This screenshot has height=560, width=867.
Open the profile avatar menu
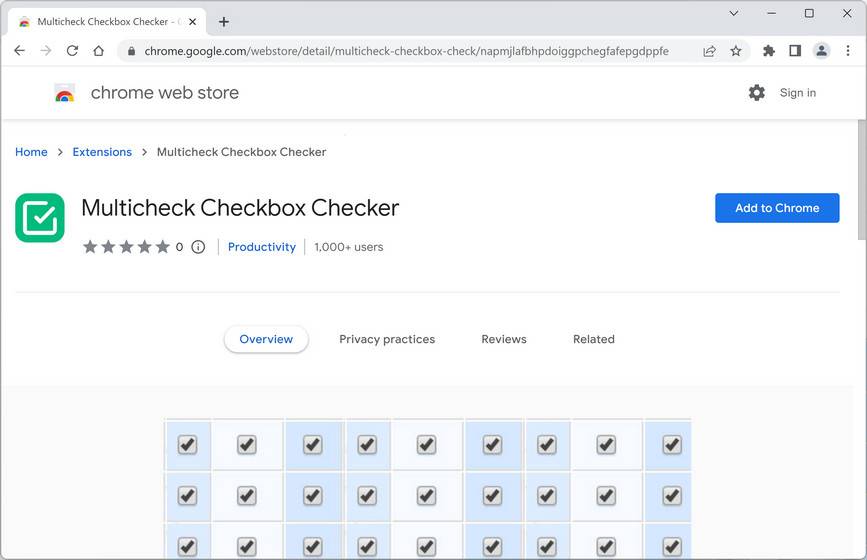(x=821, y=51)
